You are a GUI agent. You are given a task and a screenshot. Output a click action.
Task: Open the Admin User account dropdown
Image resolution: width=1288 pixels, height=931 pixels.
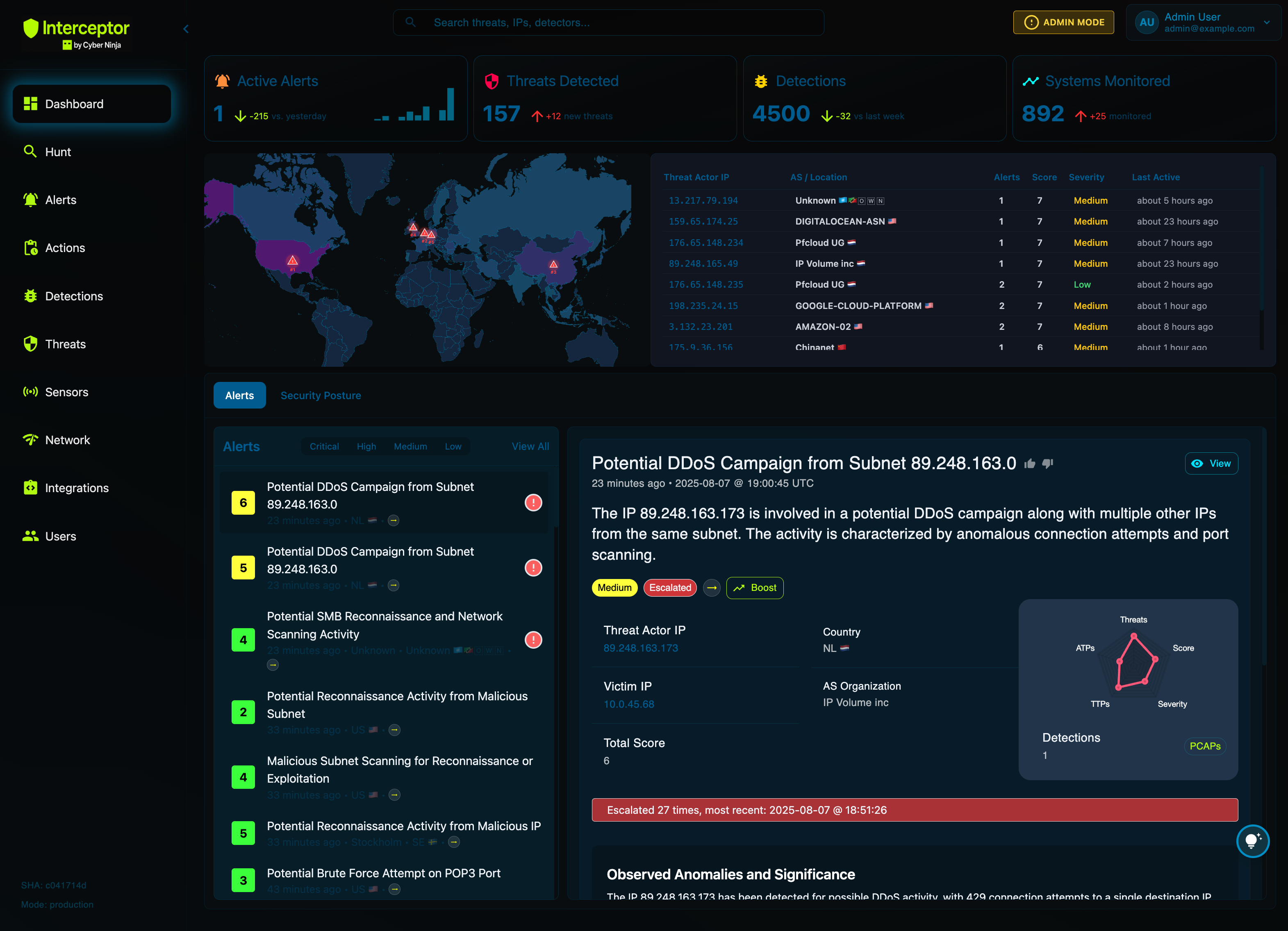(x=1204, y=22)
